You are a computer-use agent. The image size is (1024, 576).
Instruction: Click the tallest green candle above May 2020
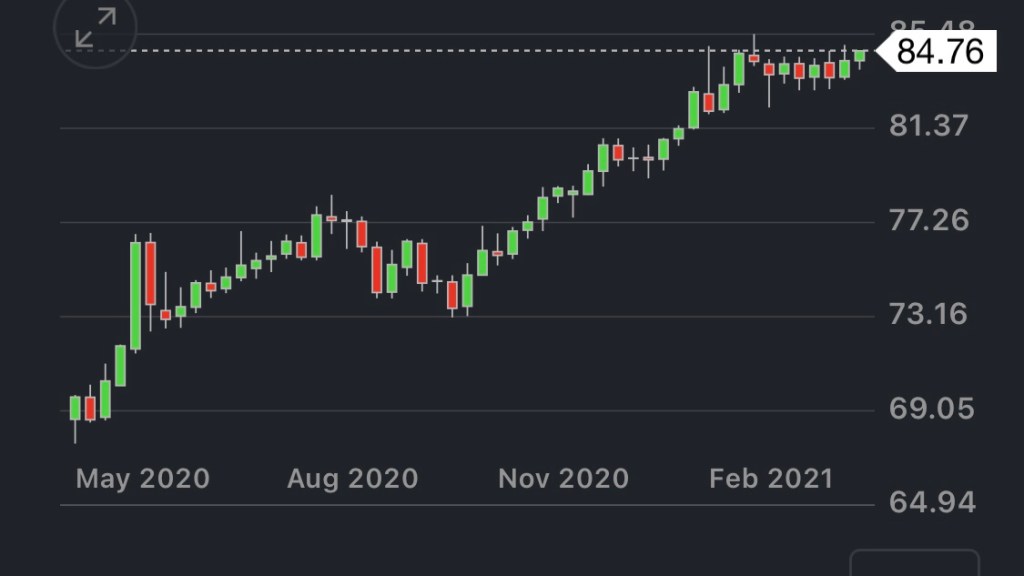point(135,295)
